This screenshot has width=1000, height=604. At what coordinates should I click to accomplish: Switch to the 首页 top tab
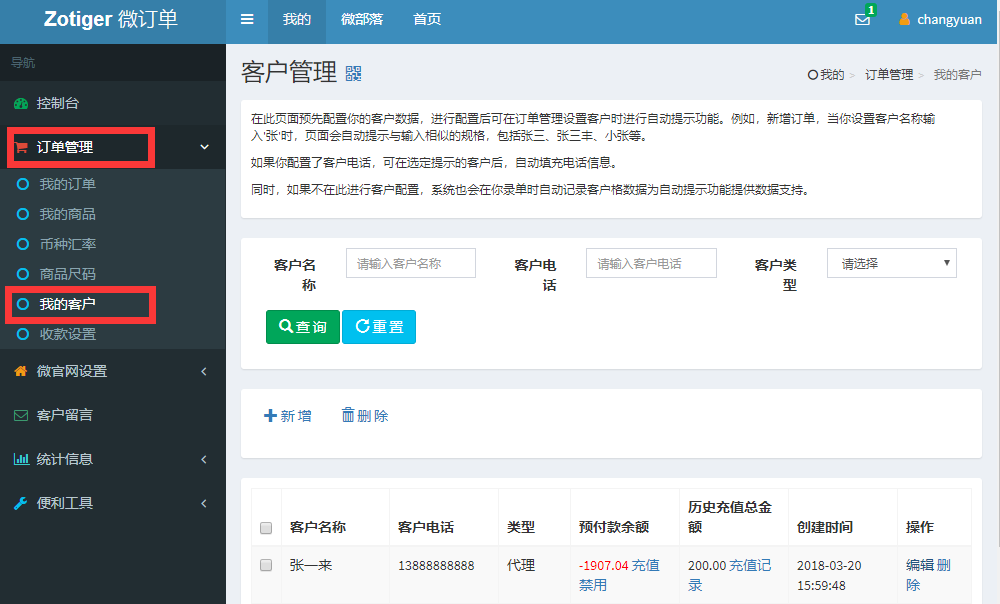427,19
